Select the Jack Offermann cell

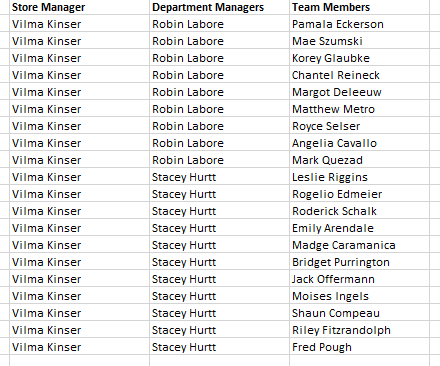(x=359, y=279)
